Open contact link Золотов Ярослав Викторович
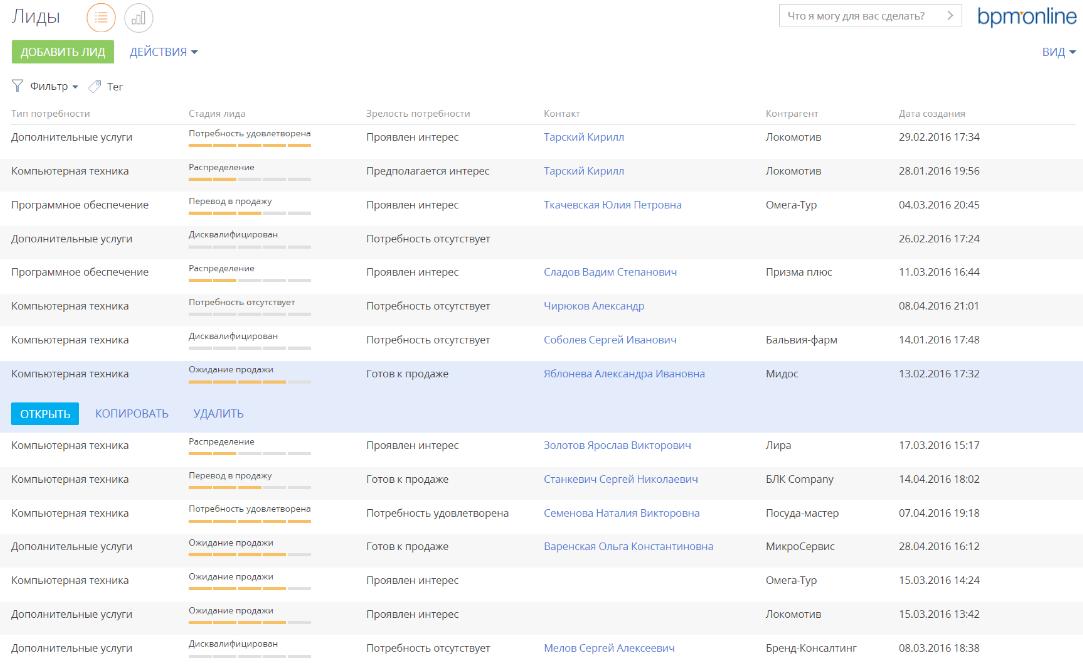 pos(617,445)
